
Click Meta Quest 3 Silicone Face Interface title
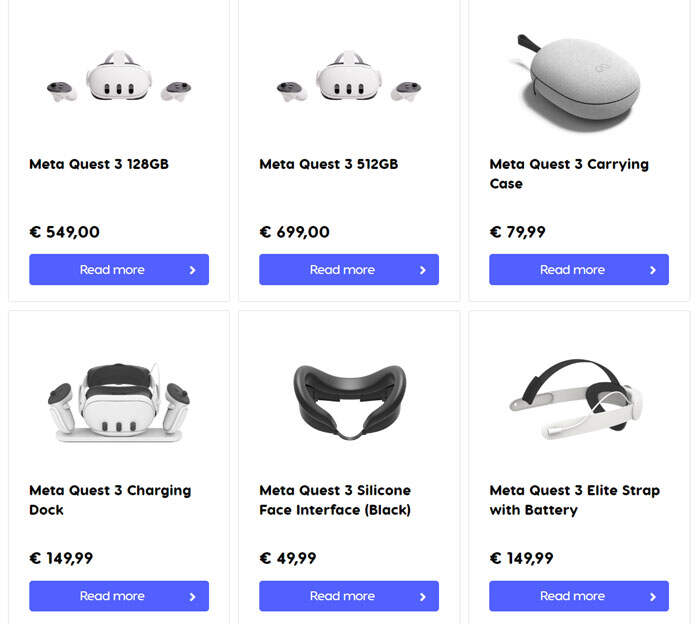(335, 500)
